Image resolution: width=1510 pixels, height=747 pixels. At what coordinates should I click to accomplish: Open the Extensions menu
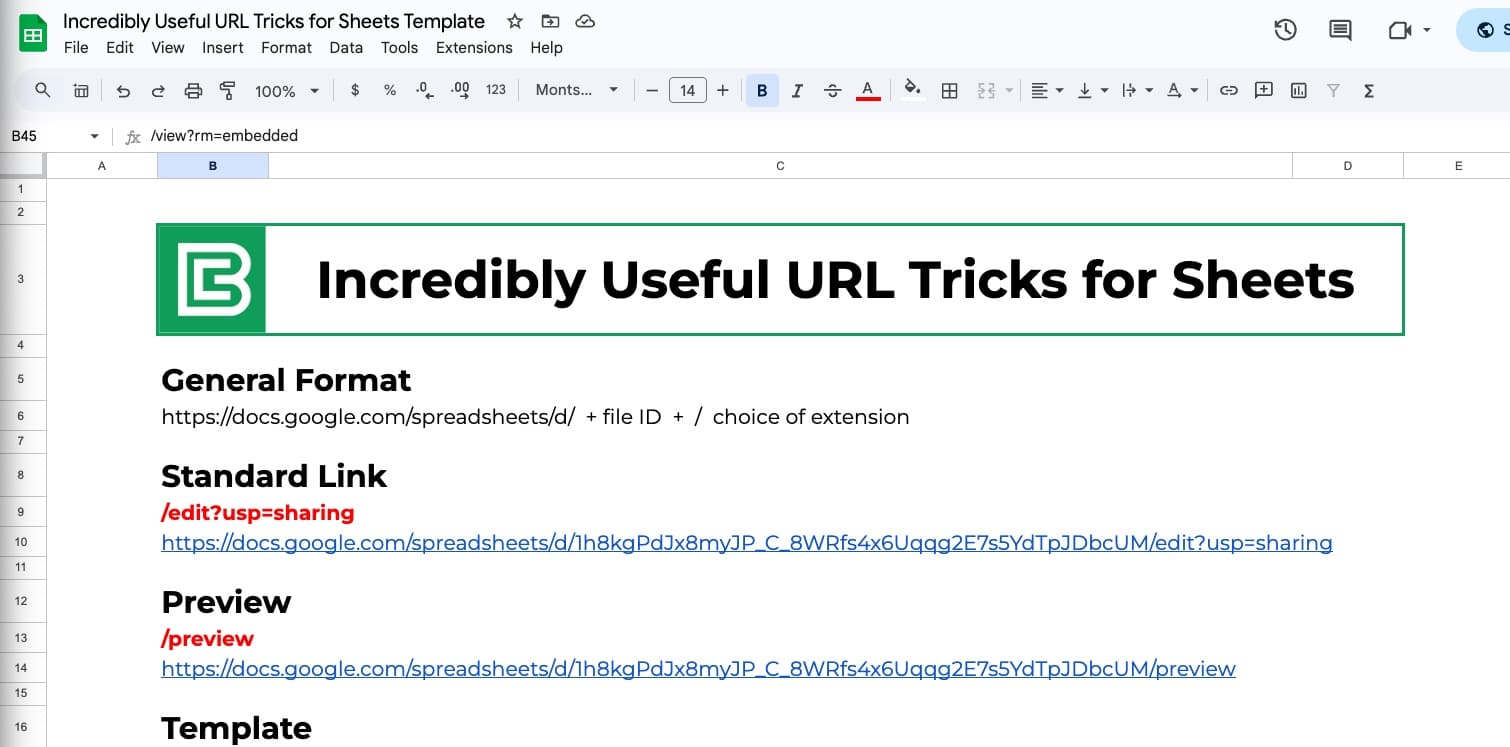click(474, 47)
